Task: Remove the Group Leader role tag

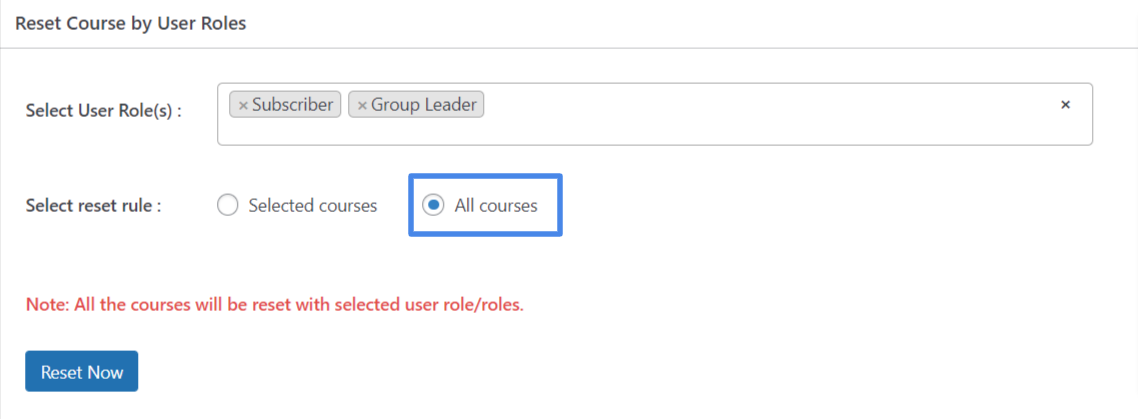Action: pyautogui.click(x=362, y=105)
